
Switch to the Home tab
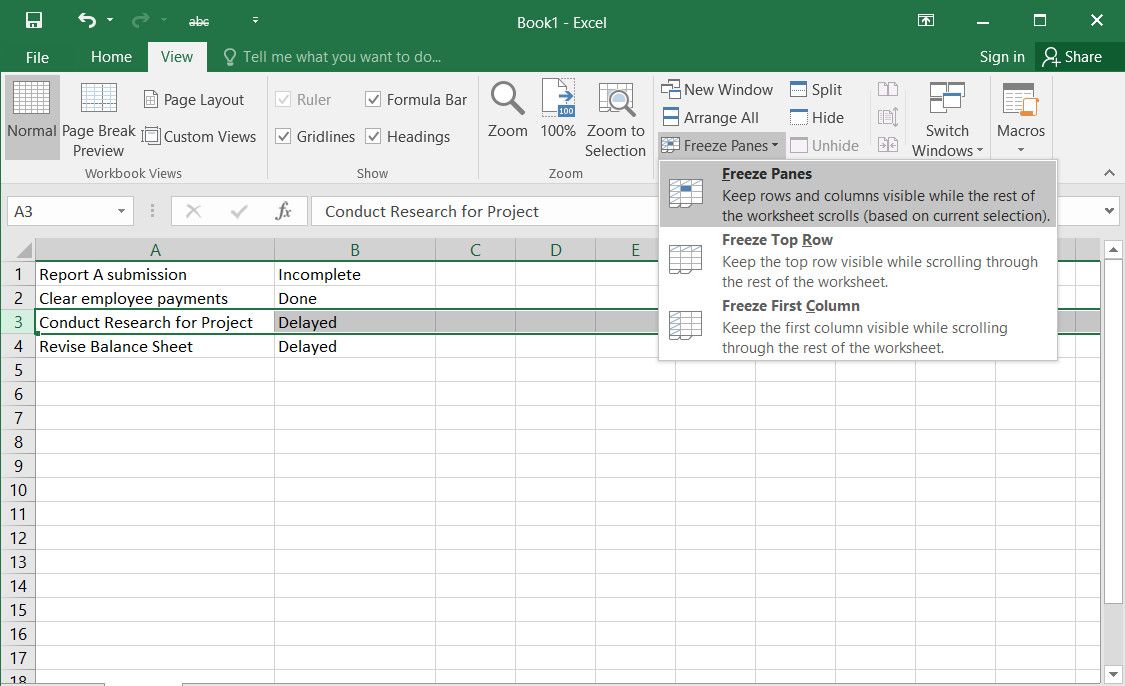tap(111, 57)
